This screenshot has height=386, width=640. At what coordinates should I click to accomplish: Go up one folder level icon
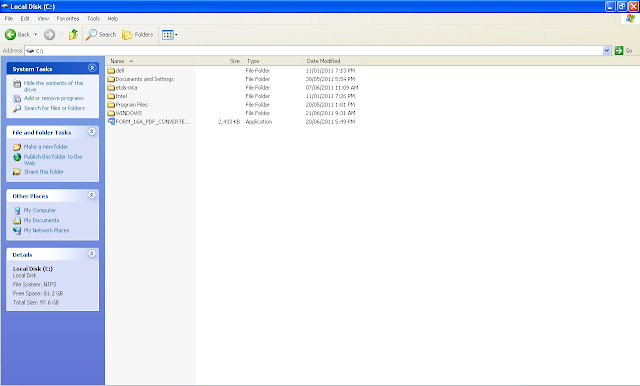(73, 35)
